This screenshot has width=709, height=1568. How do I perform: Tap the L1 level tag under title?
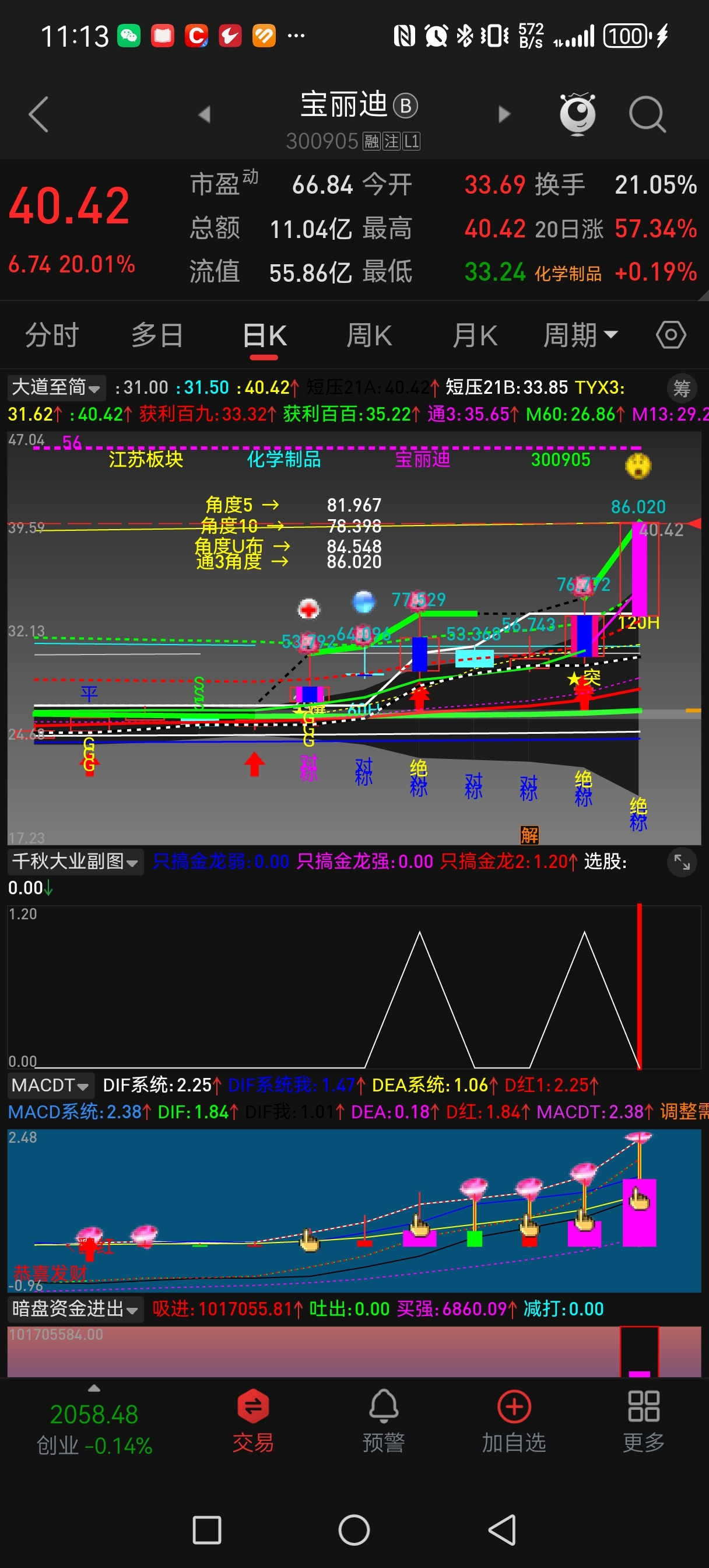[412, 142]
